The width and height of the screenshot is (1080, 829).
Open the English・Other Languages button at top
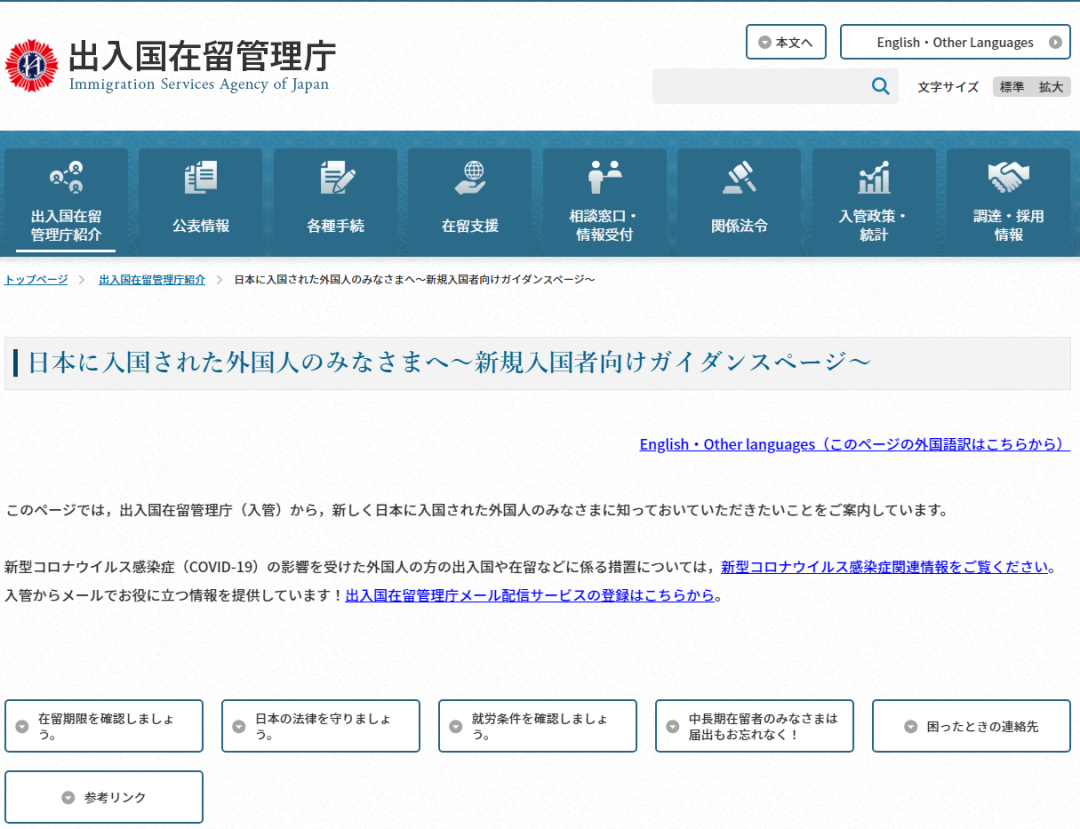954,42
